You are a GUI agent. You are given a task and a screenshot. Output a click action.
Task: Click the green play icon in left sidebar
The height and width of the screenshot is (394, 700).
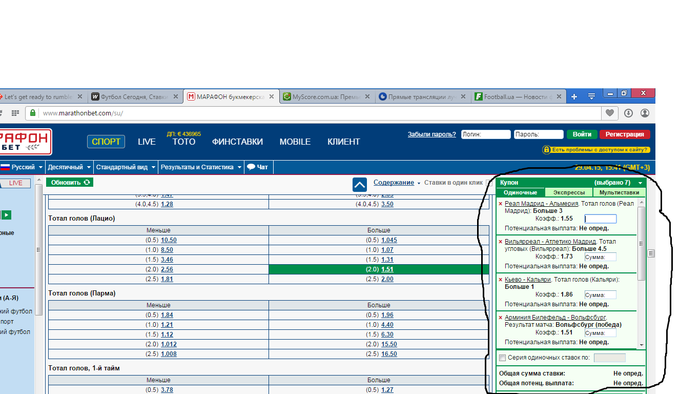[x=6, y=215]
